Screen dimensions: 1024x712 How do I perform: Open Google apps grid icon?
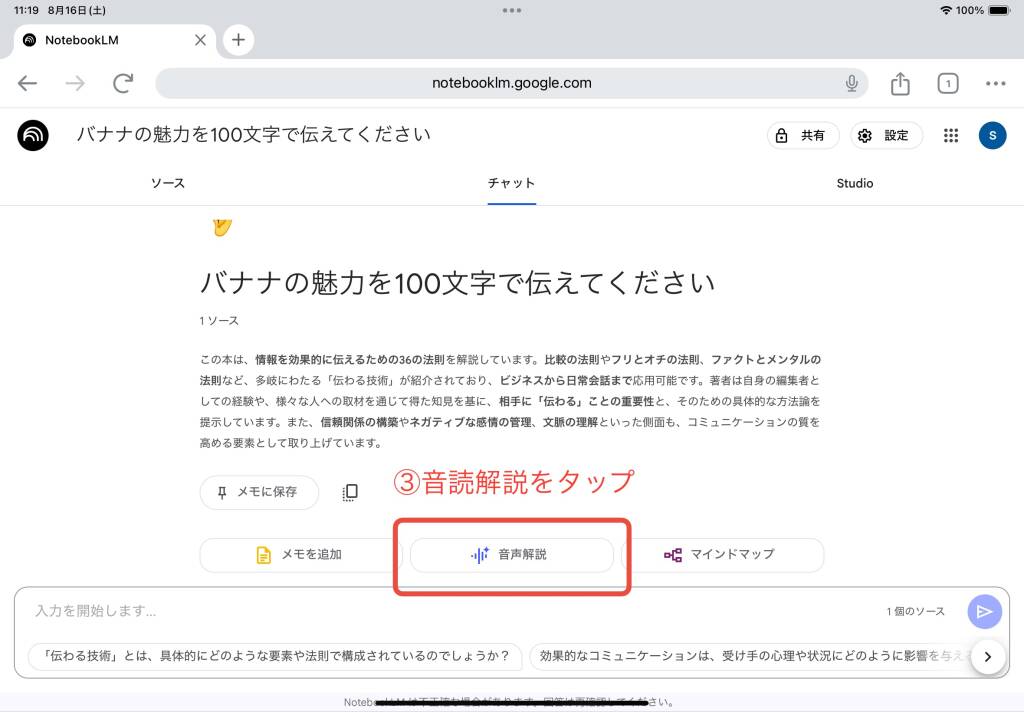(x=951, y=135)
